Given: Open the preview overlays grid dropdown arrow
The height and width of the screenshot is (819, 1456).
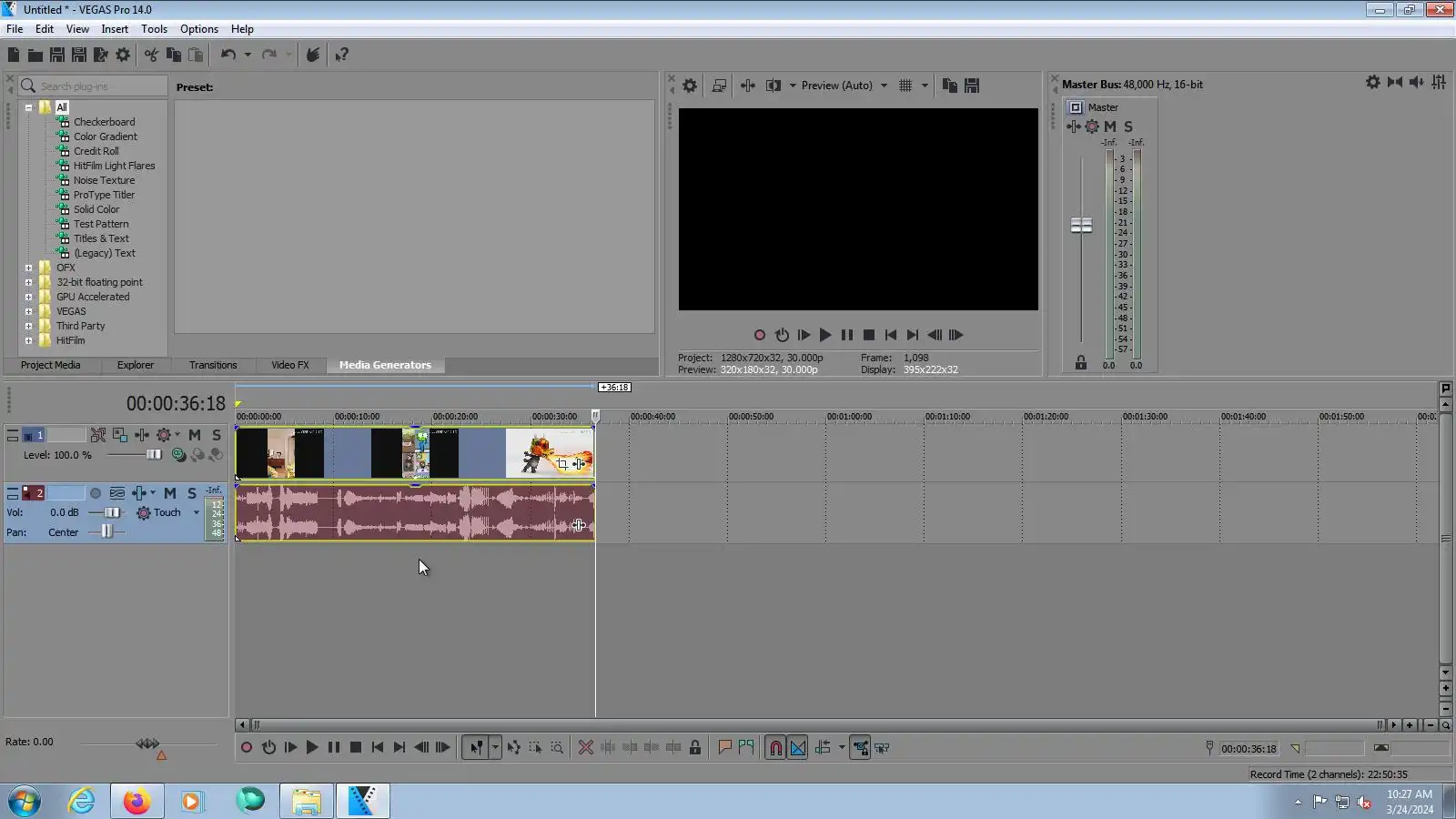Looking at the screenshot, I should pos(925,86).
